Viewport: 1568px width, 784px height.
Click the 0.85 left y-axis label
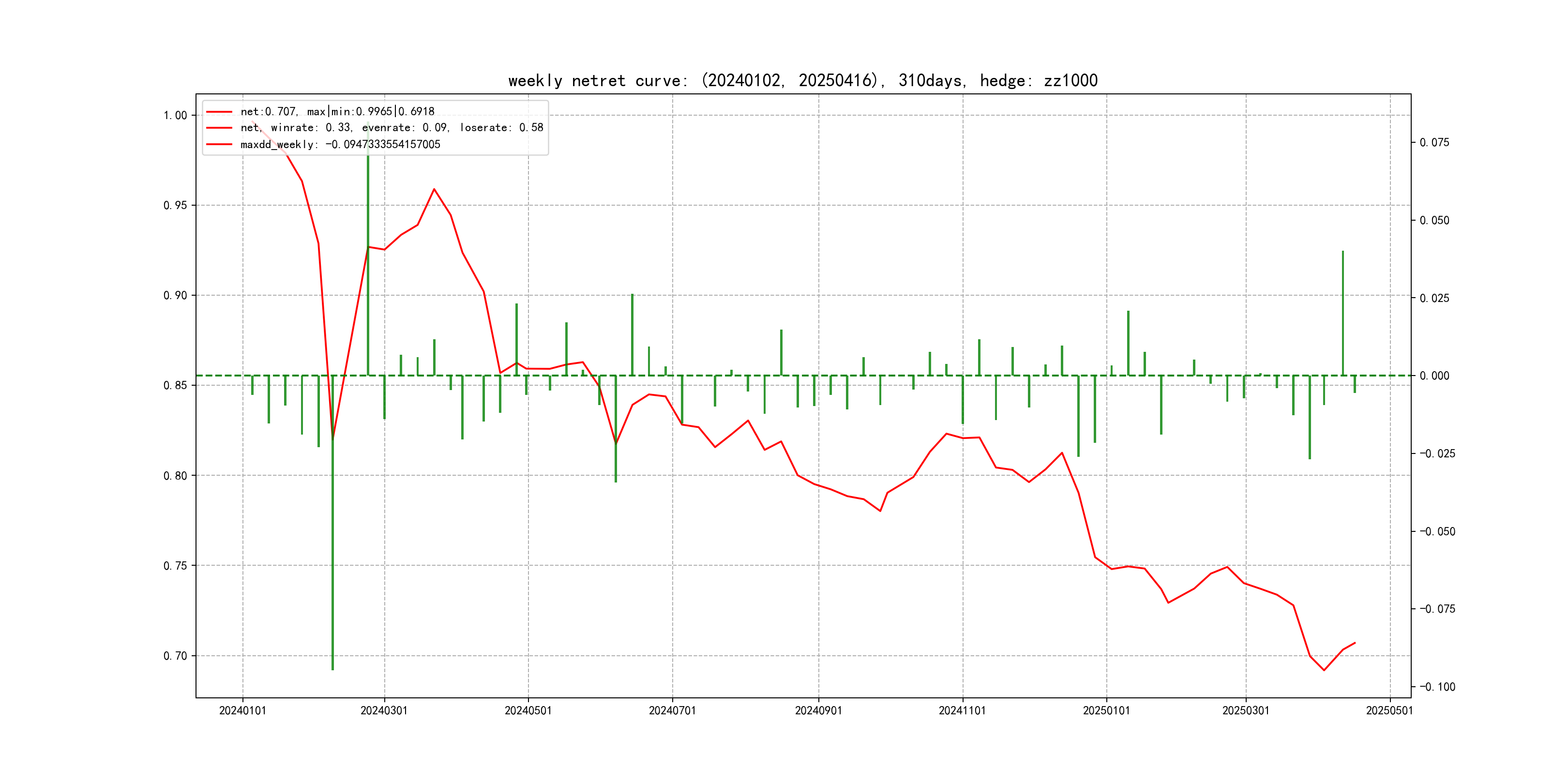[175, 385]
